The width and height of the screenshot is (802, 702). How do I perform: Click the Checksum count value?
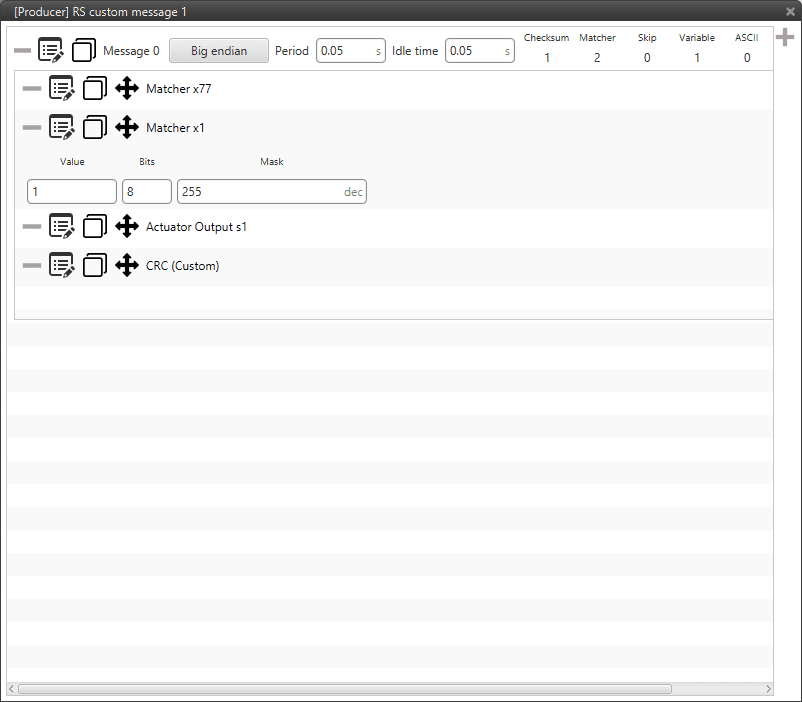click(x=547, y=58)
